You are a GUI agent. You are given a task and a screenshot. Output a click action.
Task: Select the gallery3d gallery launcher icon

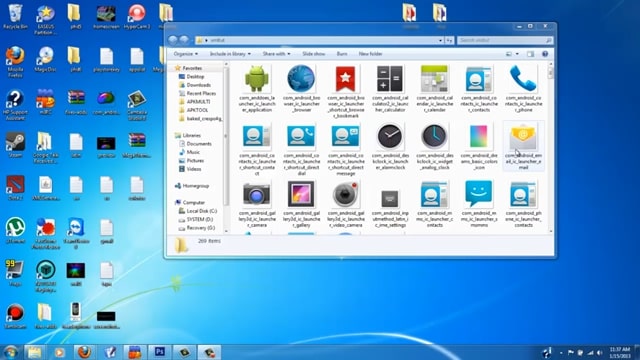pyautogui.click(x=301, y=194)
